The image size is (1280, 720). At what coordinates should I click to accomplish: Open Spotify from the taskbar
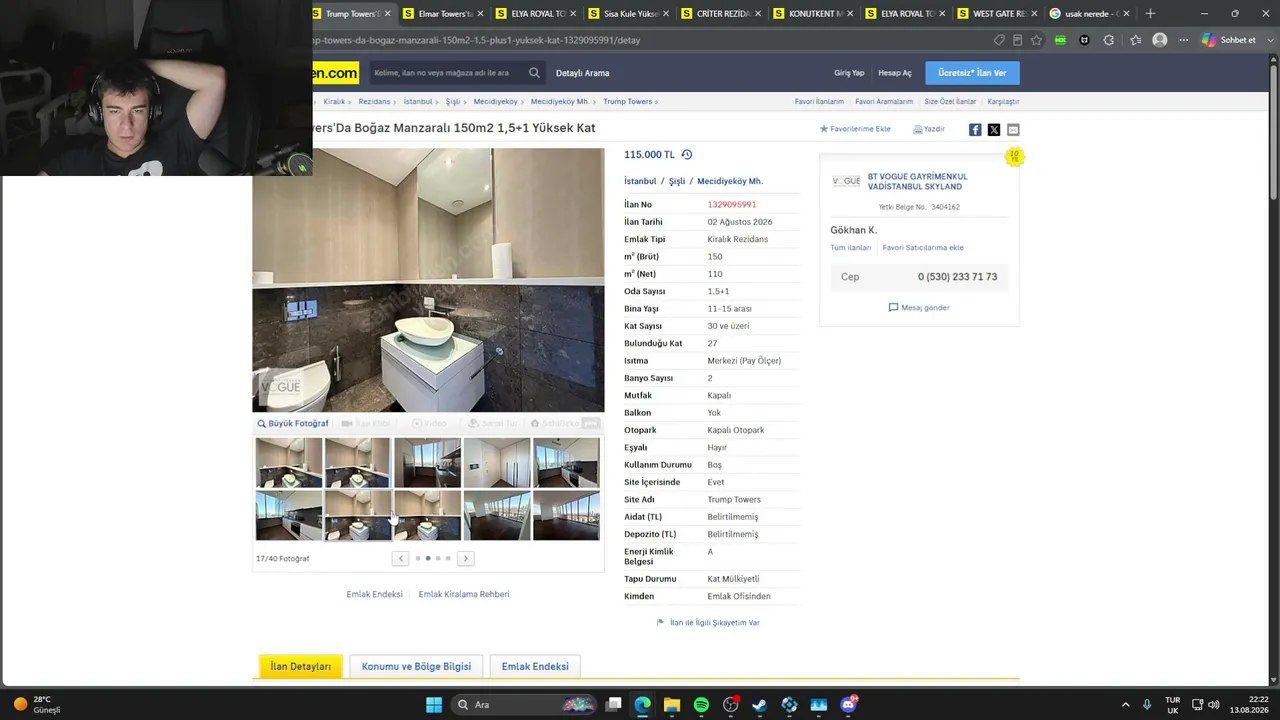(701, 705)
